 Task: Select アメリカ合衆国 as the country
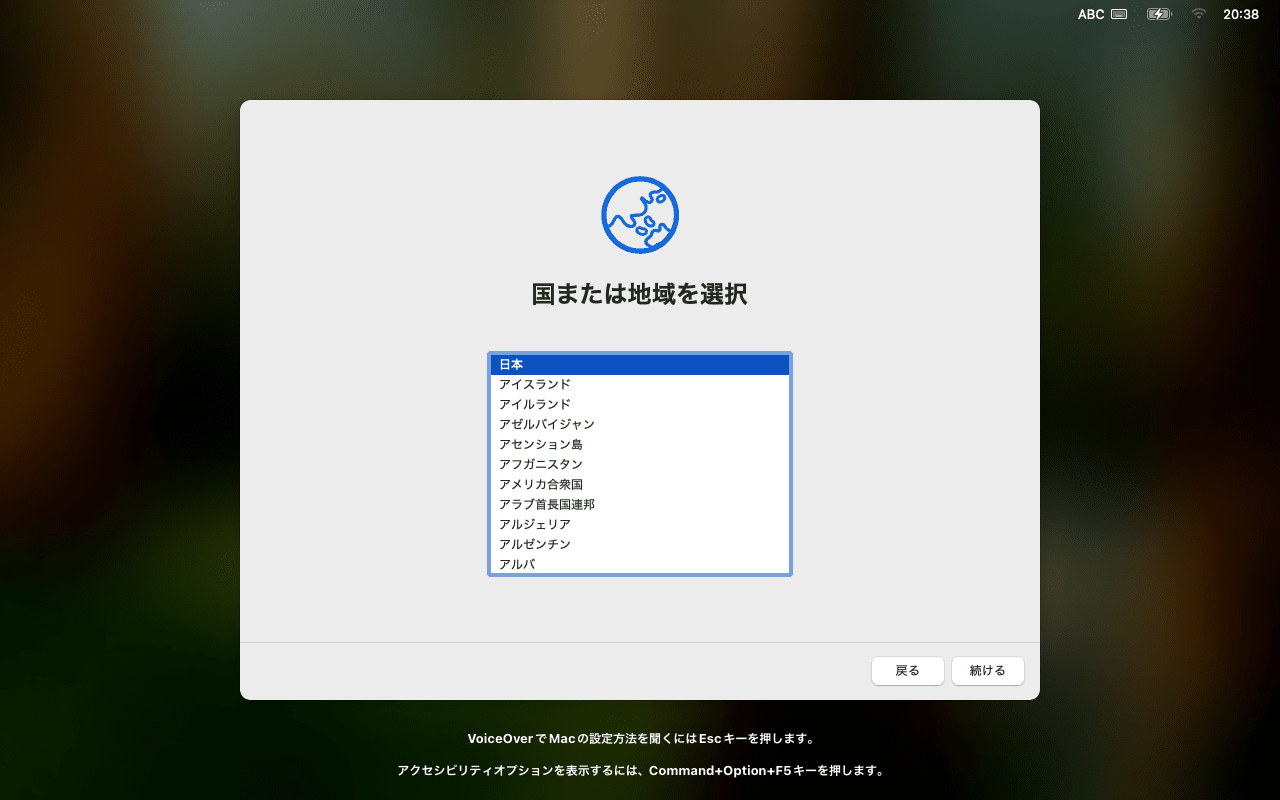coord(640,485)
